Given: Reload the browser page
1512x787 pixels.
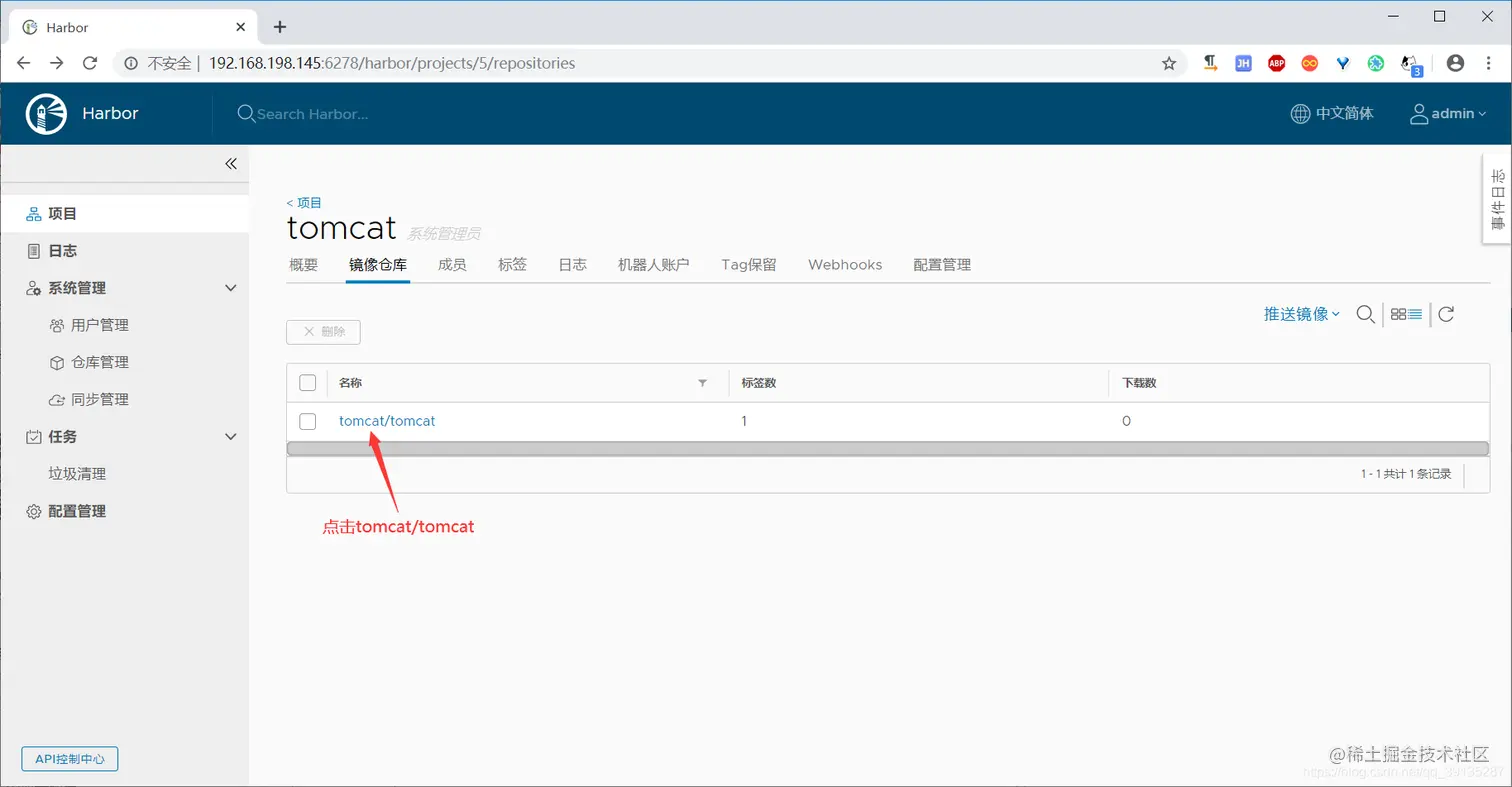Looking at the screenshot, I should 90,63.
